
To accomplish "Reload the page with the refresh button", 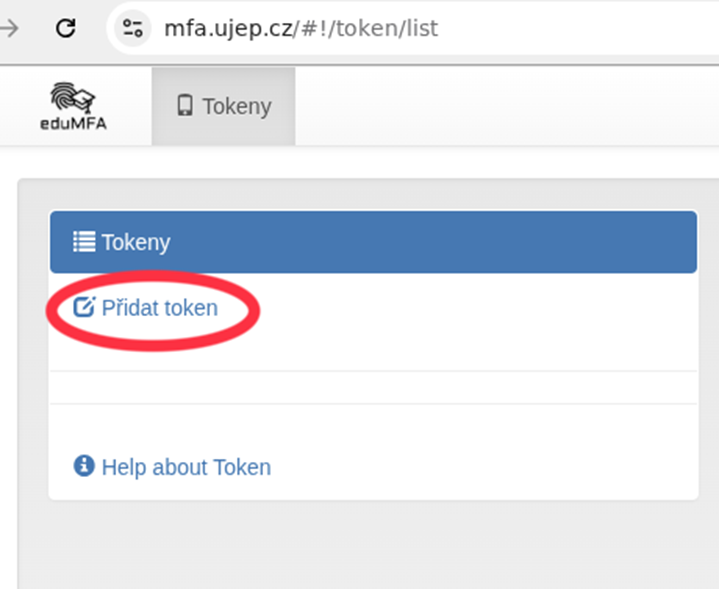I will click(66, 27).
